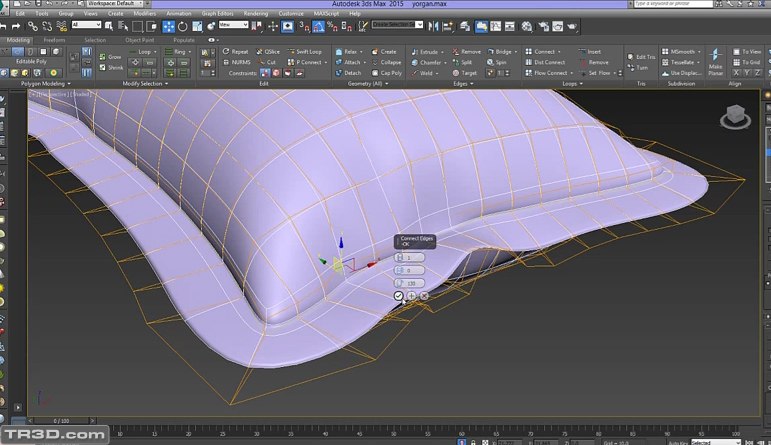Click the Swift Loop button
The image size is (771, 445).
304,51
